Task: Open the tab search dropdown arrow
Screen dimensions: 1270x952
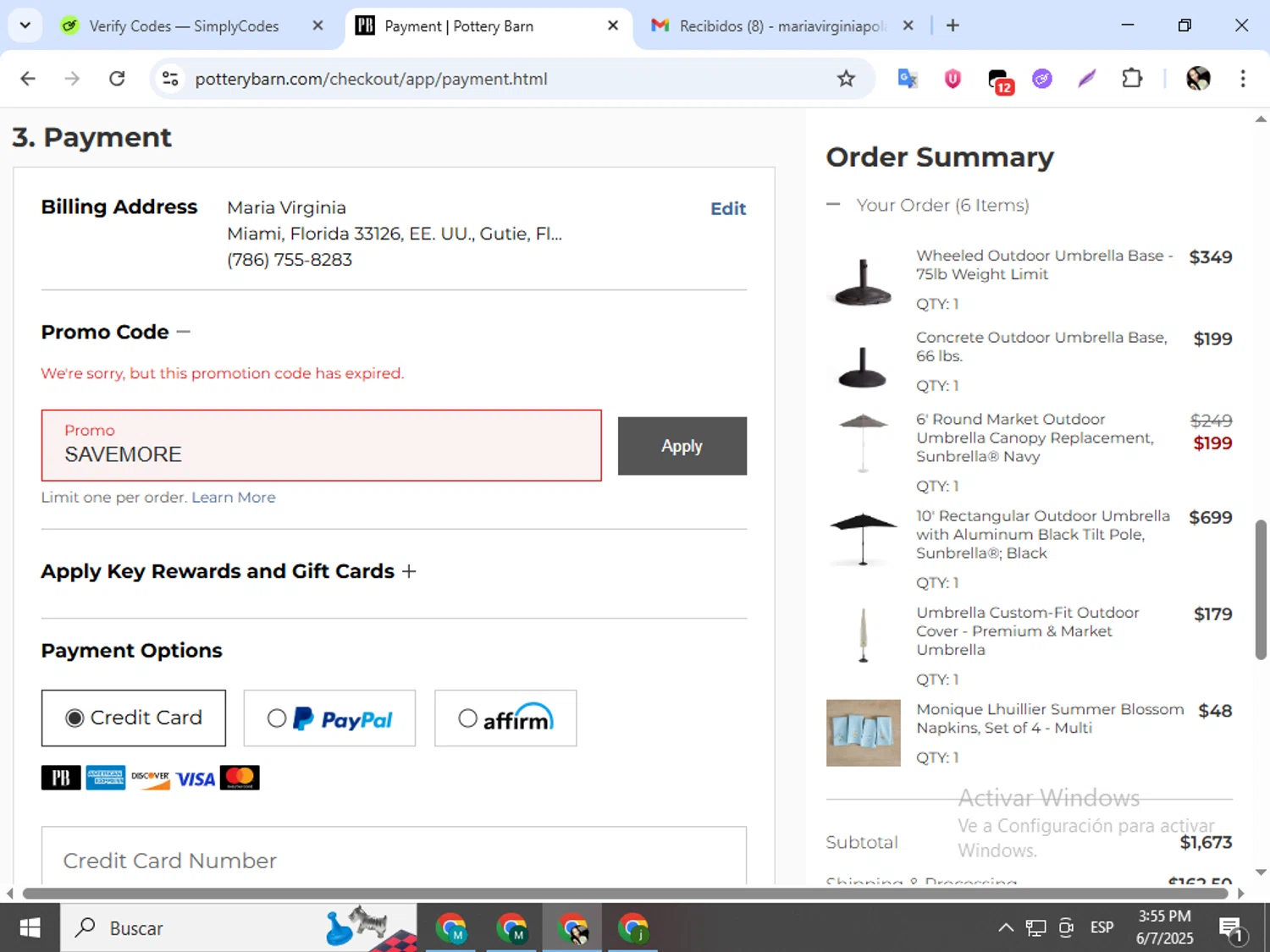Action: pyautogui.click(x=25, y=25)
